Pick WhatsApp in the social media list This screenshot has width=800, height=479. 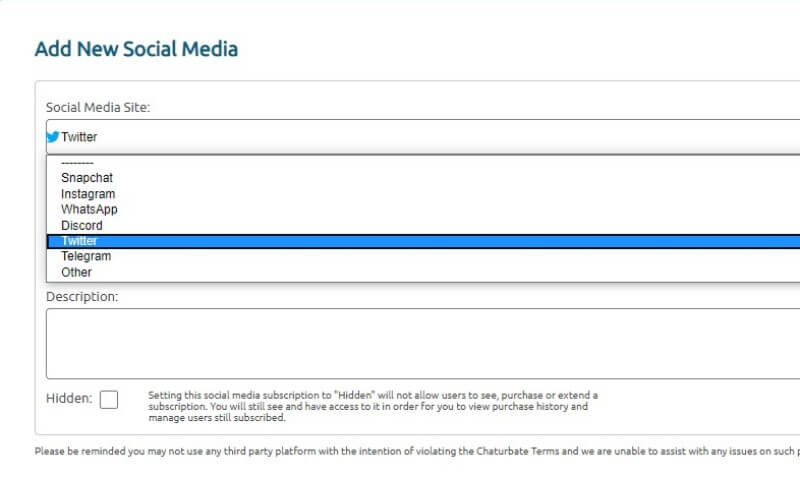pyautogui.click(x=423, y=209)
